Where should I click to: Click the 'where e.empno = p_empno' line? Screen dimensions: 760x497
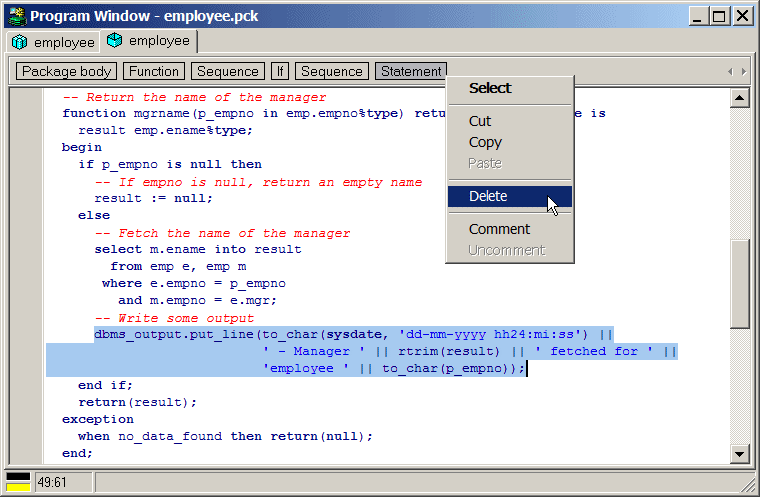[x=194, y=284]
